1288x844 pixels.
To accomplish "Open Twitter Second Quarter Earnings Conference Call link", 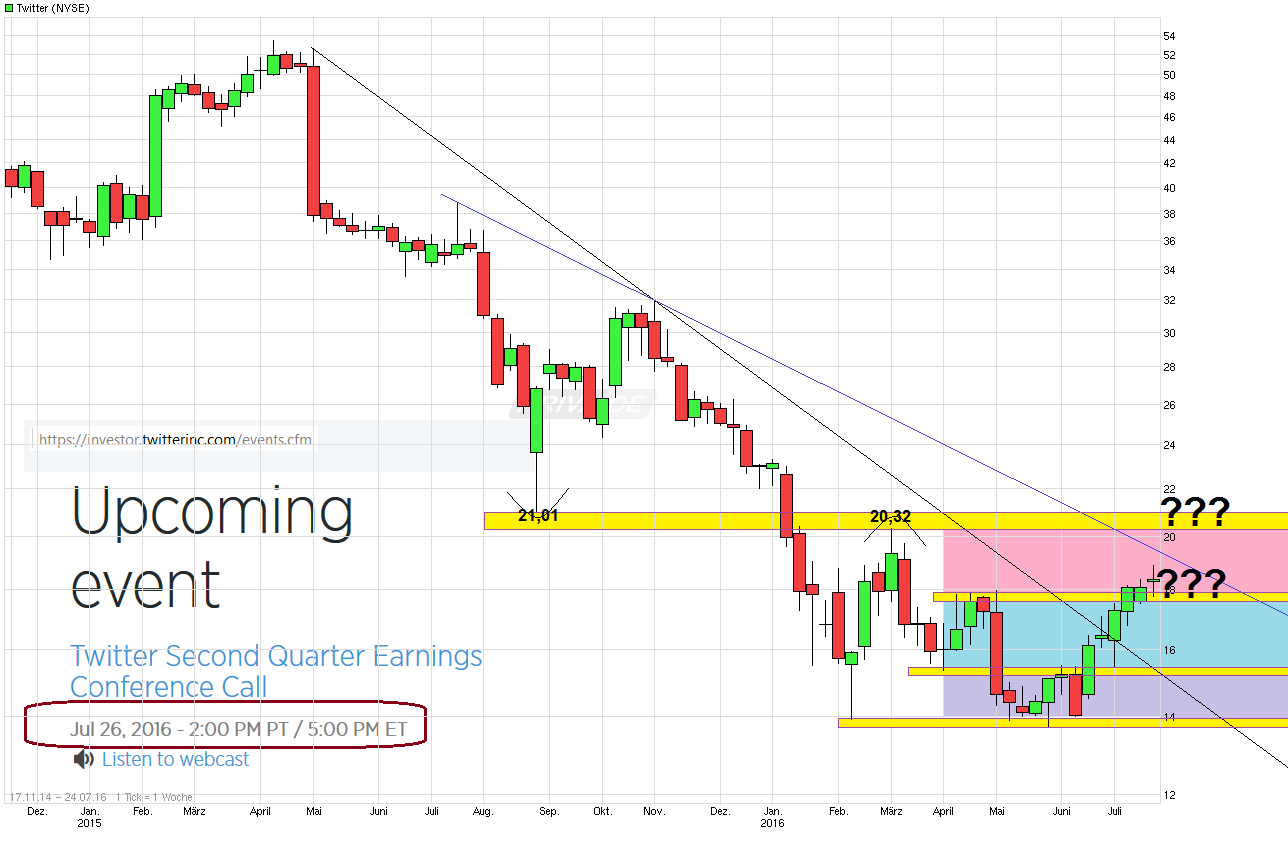I will tap(276, 671).
